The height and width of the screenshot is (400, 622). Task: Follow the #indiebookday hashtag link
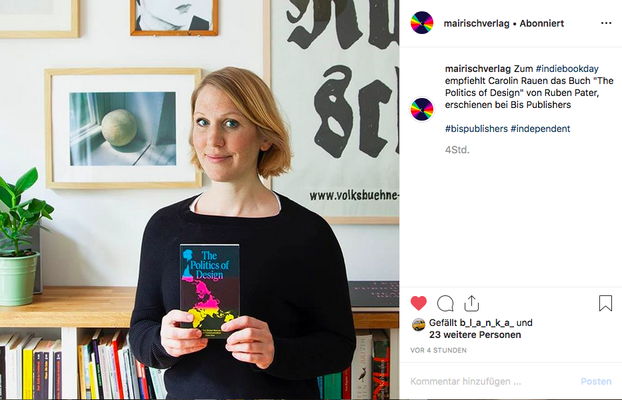click(567, 69)
